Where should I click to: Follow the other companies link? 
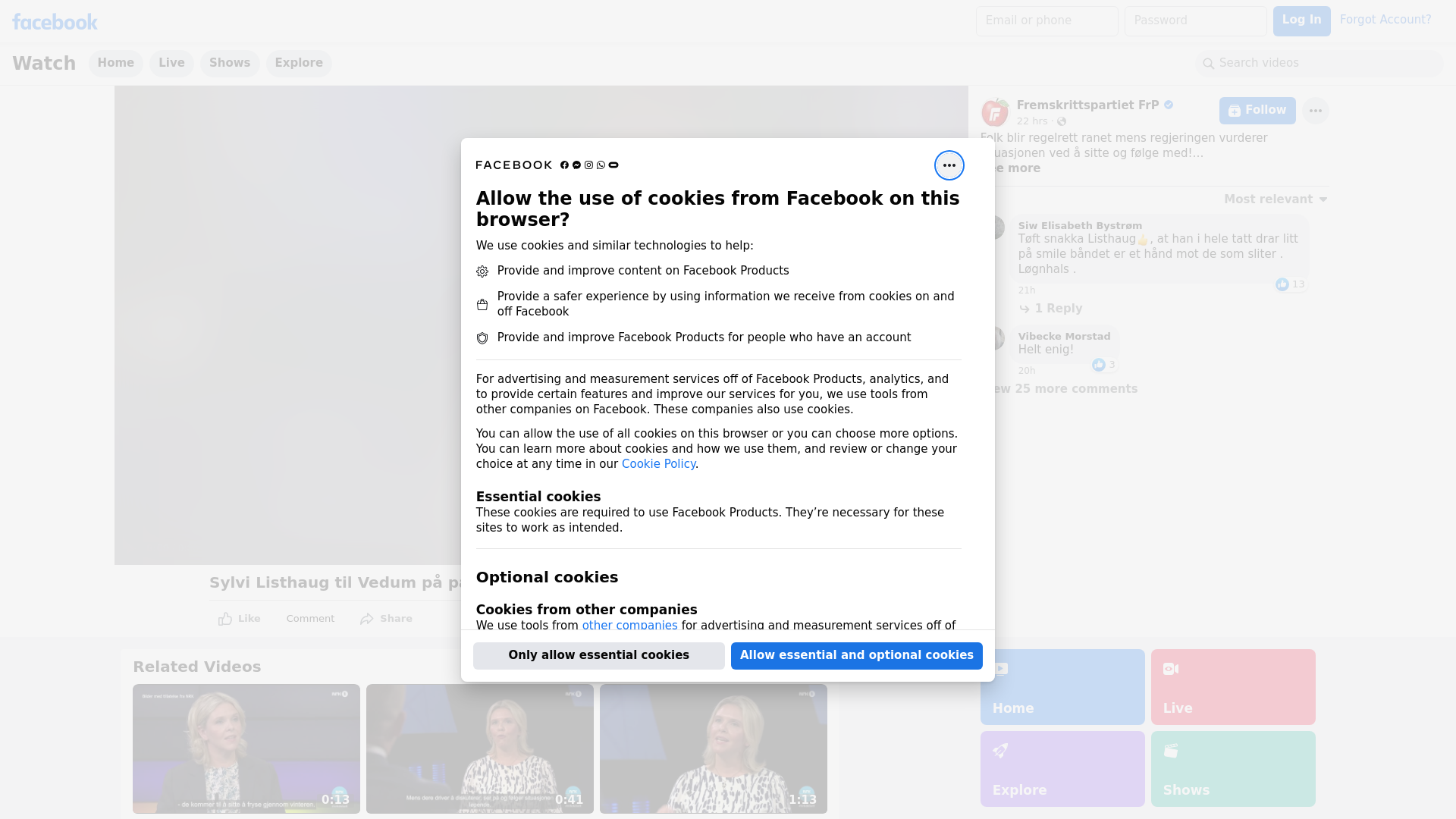click(629, 626)
